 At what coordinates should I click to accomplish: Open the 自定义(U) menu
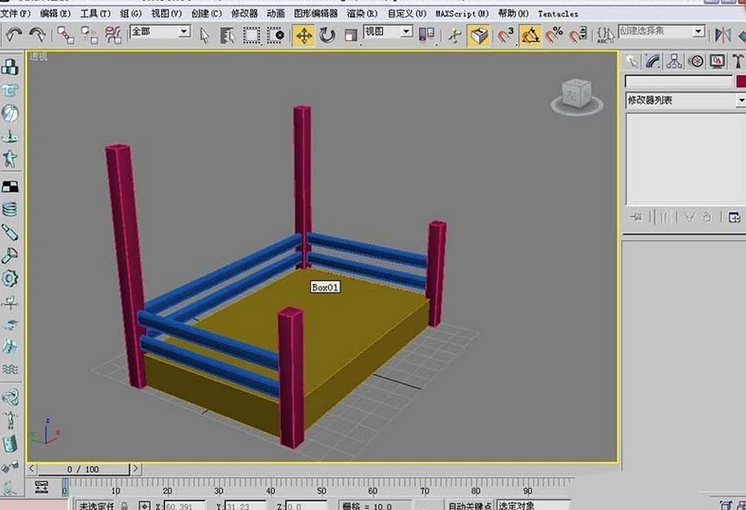pos(407,13)
